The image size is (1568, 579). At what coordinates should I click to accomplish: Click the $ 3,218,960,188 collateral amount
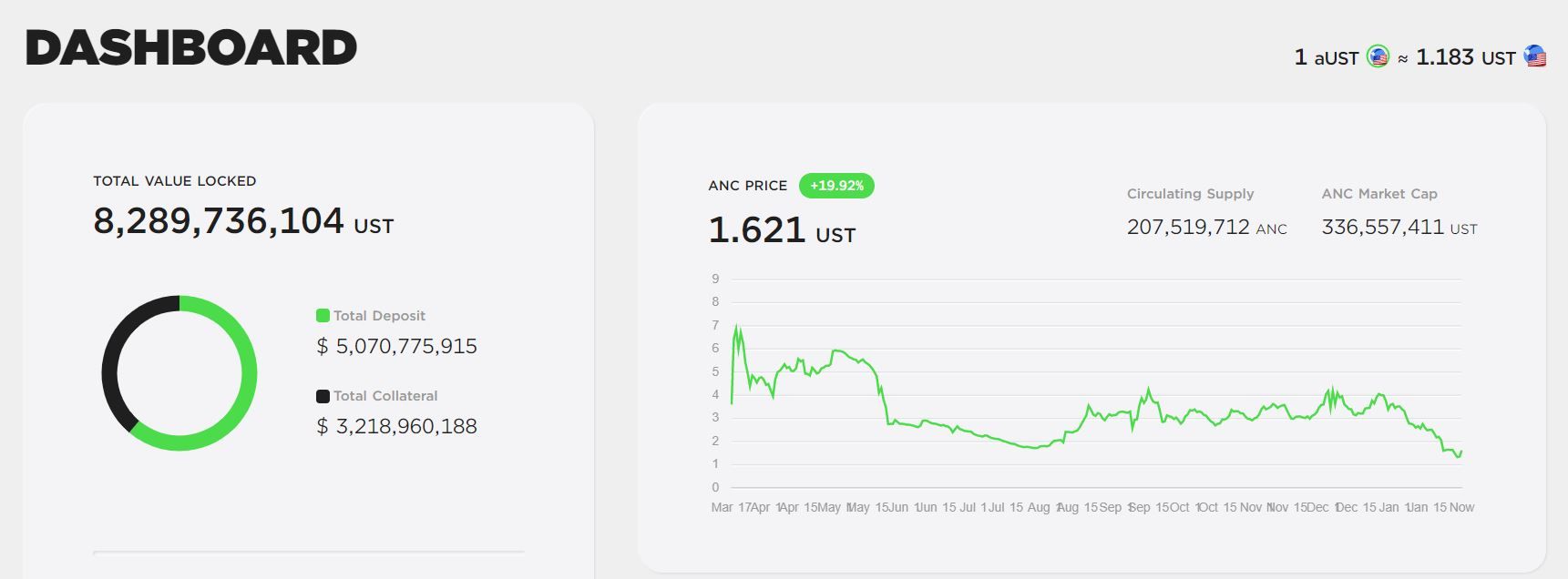coord(396,426)
